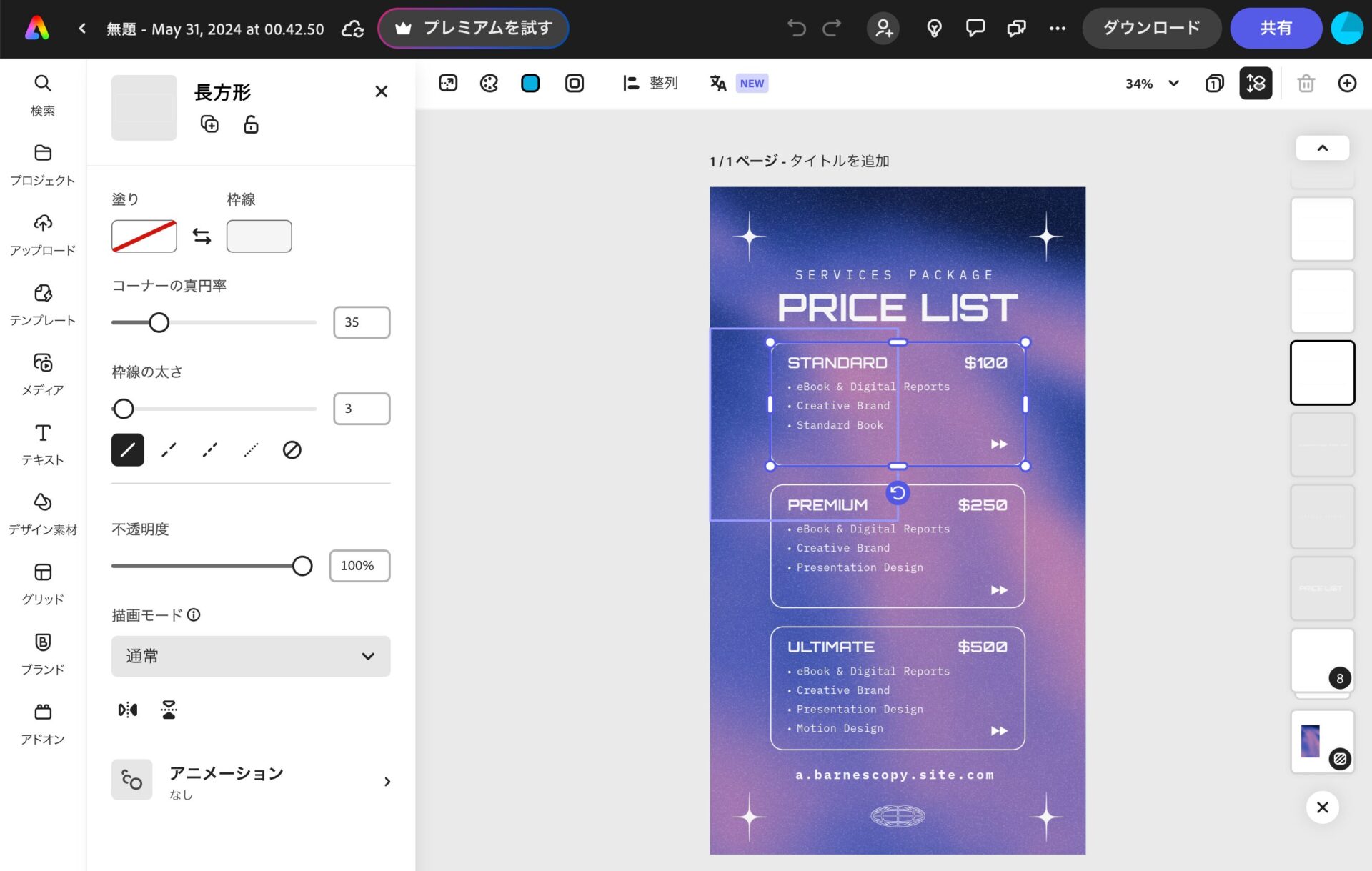The height and width of the screenshot is (871, 1372).
Task: Select the dotted stroke style
Action: (251, 450)
